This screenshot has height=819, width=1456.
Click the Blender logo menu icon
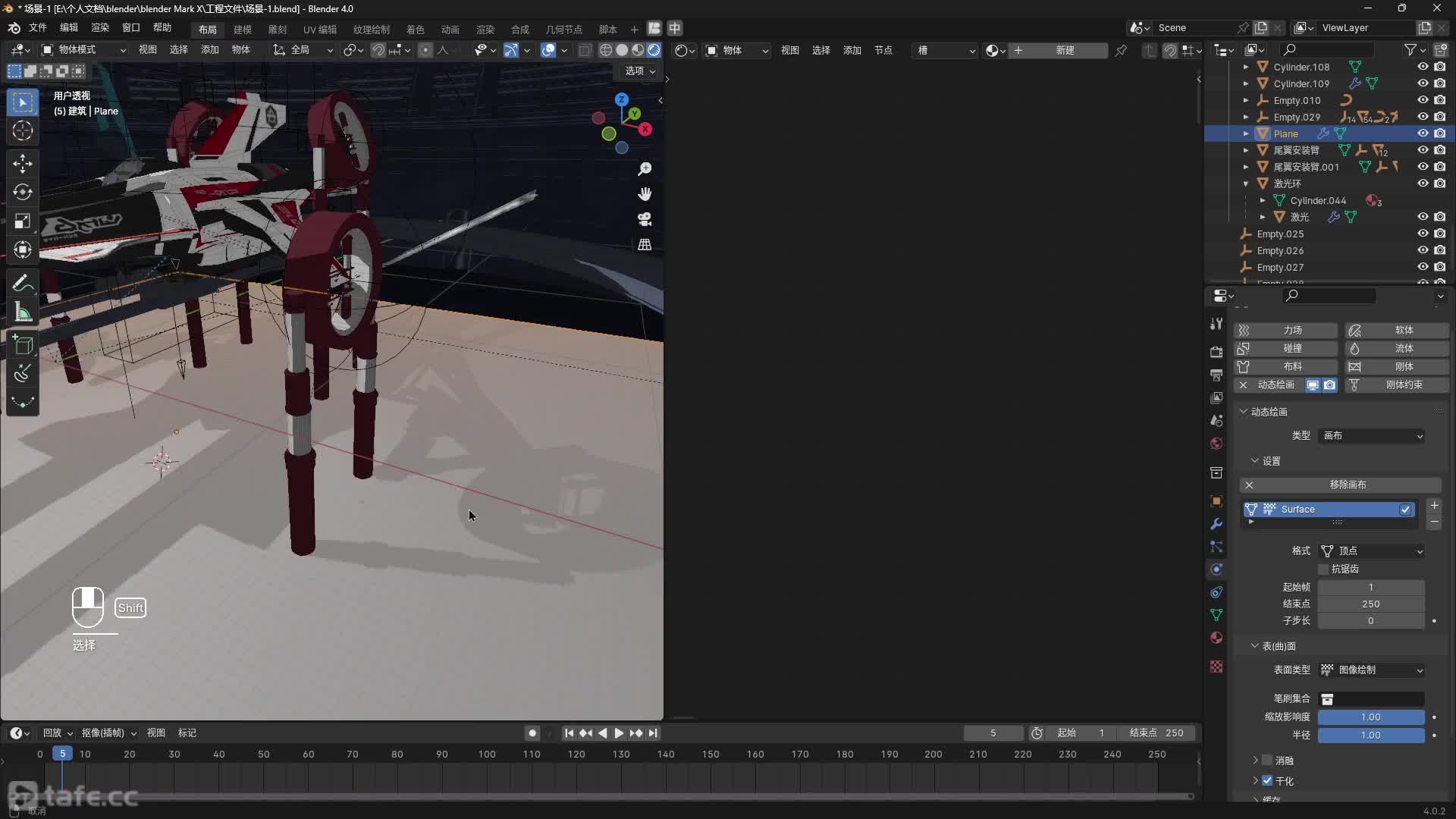14,28
